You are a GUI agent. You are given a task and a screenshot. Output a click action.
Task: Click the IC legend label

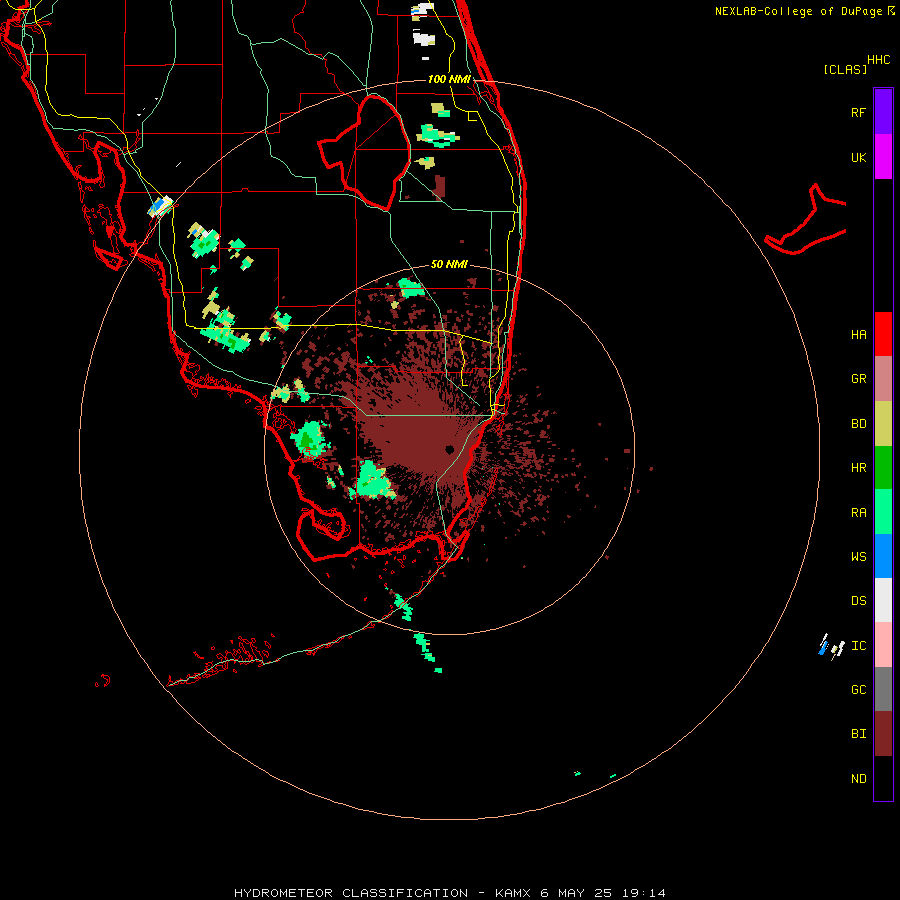(858, 646)
